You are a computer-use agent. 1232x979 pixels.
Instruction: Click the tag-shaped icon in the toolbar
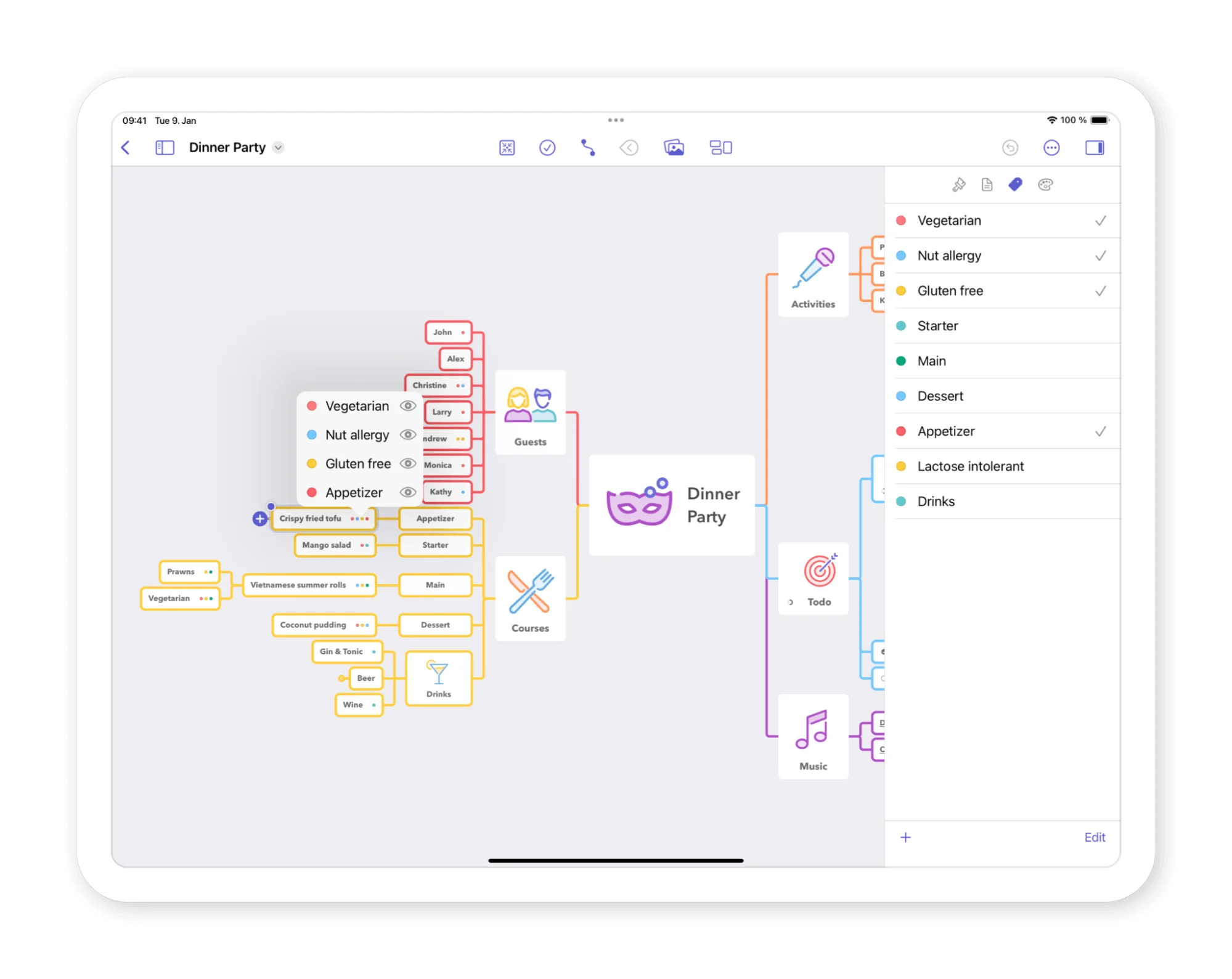point(629,147)
